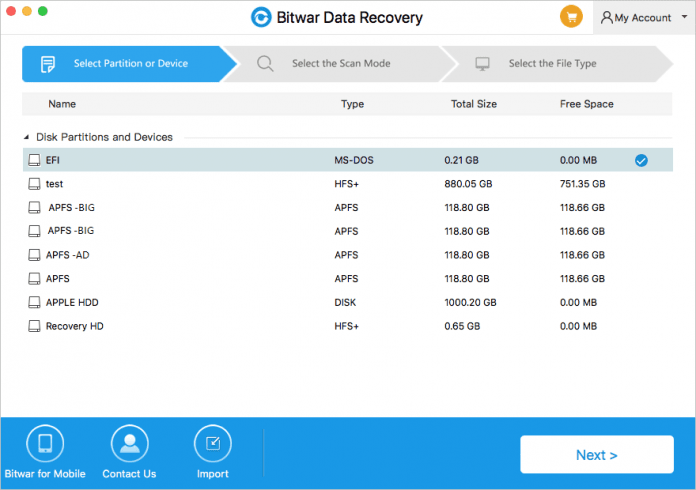
Task: Sort by the Total Size column header
Action: point(475,104)
